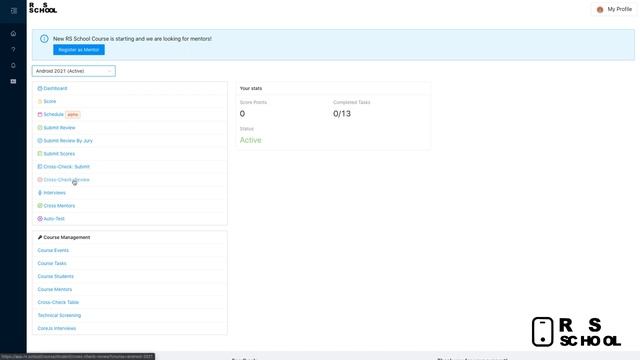The image size is (640, 360).
Task: Open the Score link
Action: tap(50, 101)
